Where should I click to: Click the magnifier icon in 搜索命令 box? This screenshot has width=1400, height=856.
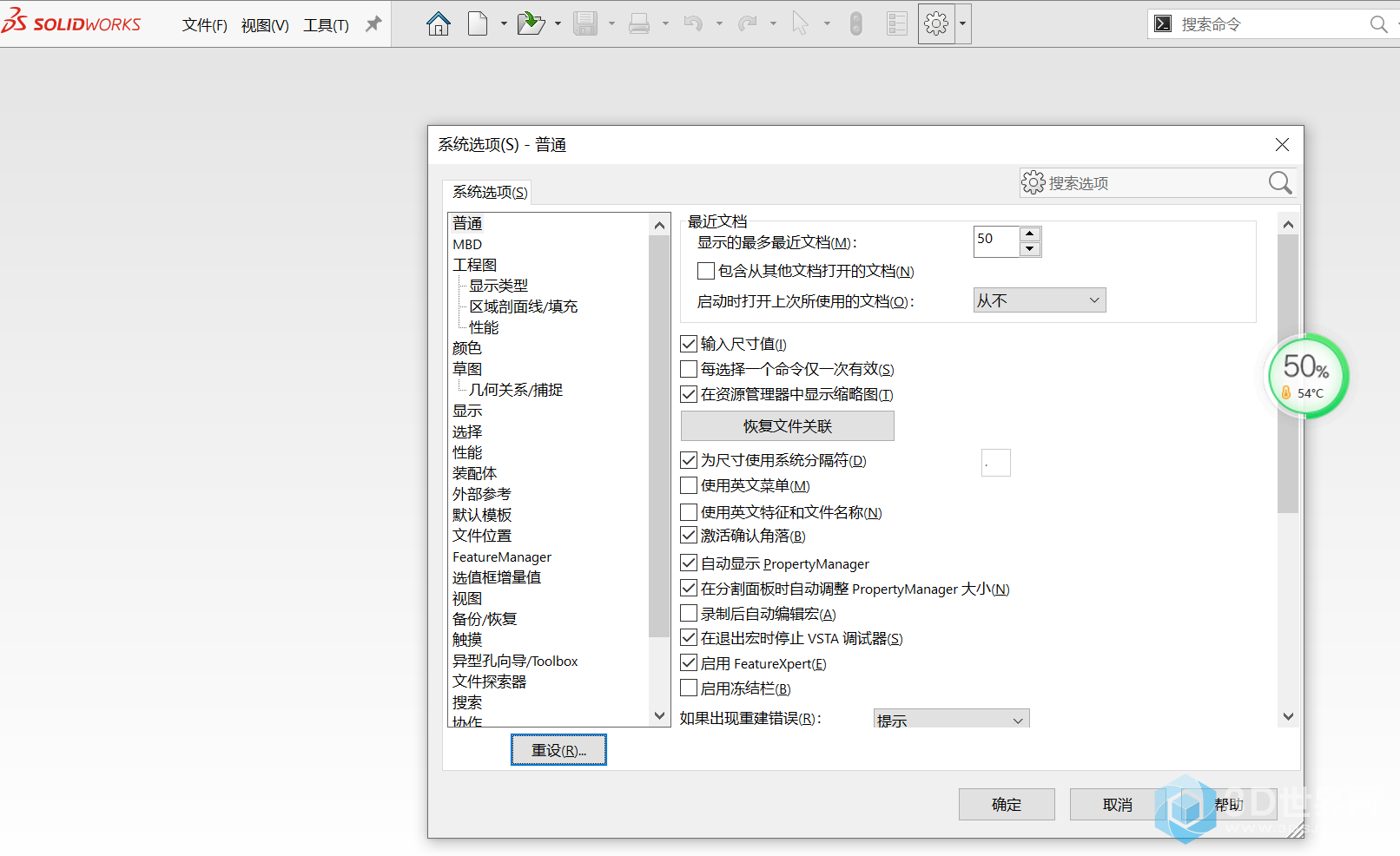tap(1378, 24)
